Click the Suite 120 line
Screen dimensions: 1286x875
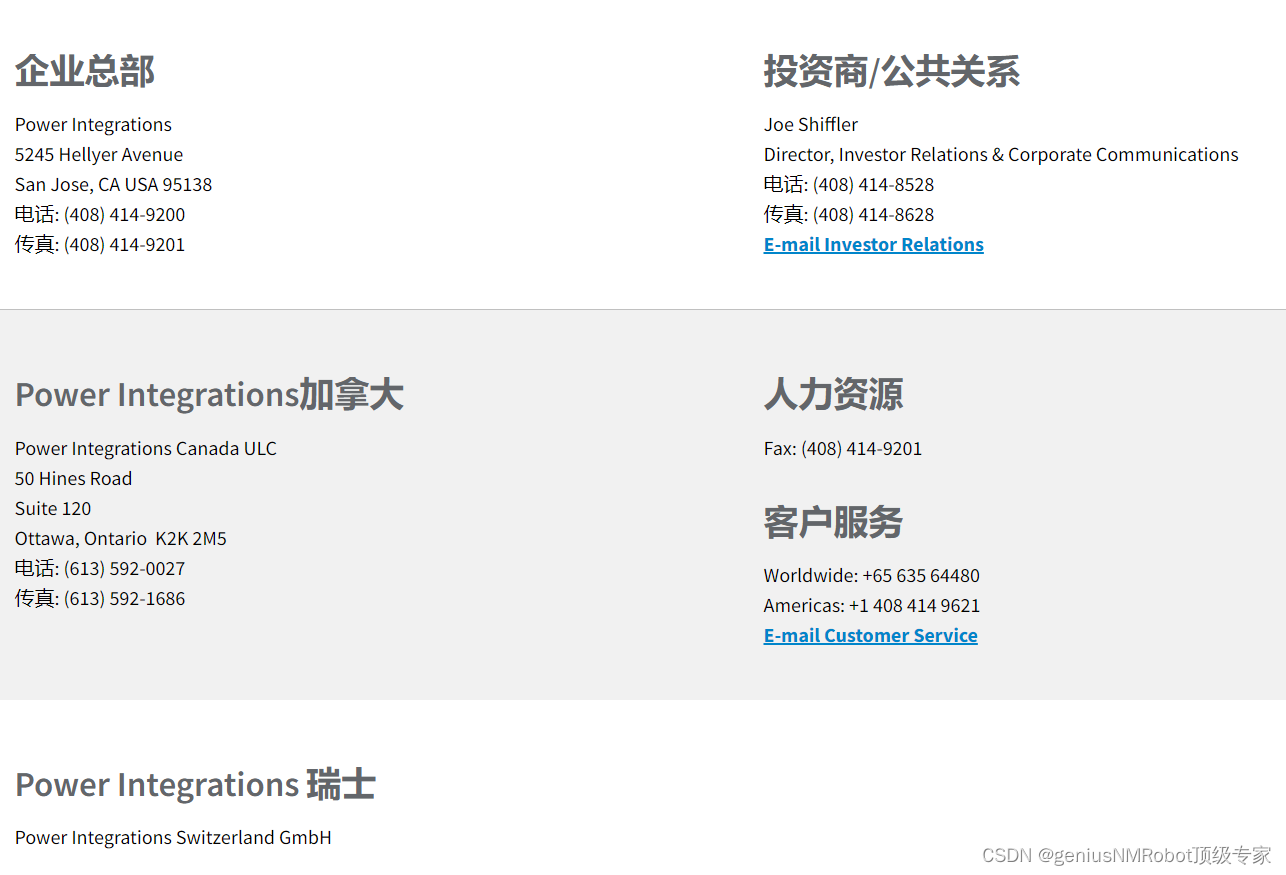(x=53, y=509)
